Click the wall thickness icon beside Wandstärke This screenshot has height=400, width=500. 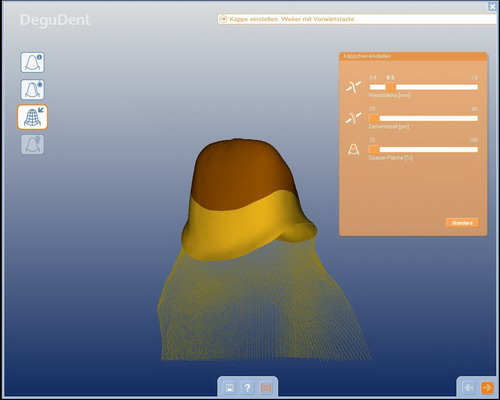click(x=354, y=87)
